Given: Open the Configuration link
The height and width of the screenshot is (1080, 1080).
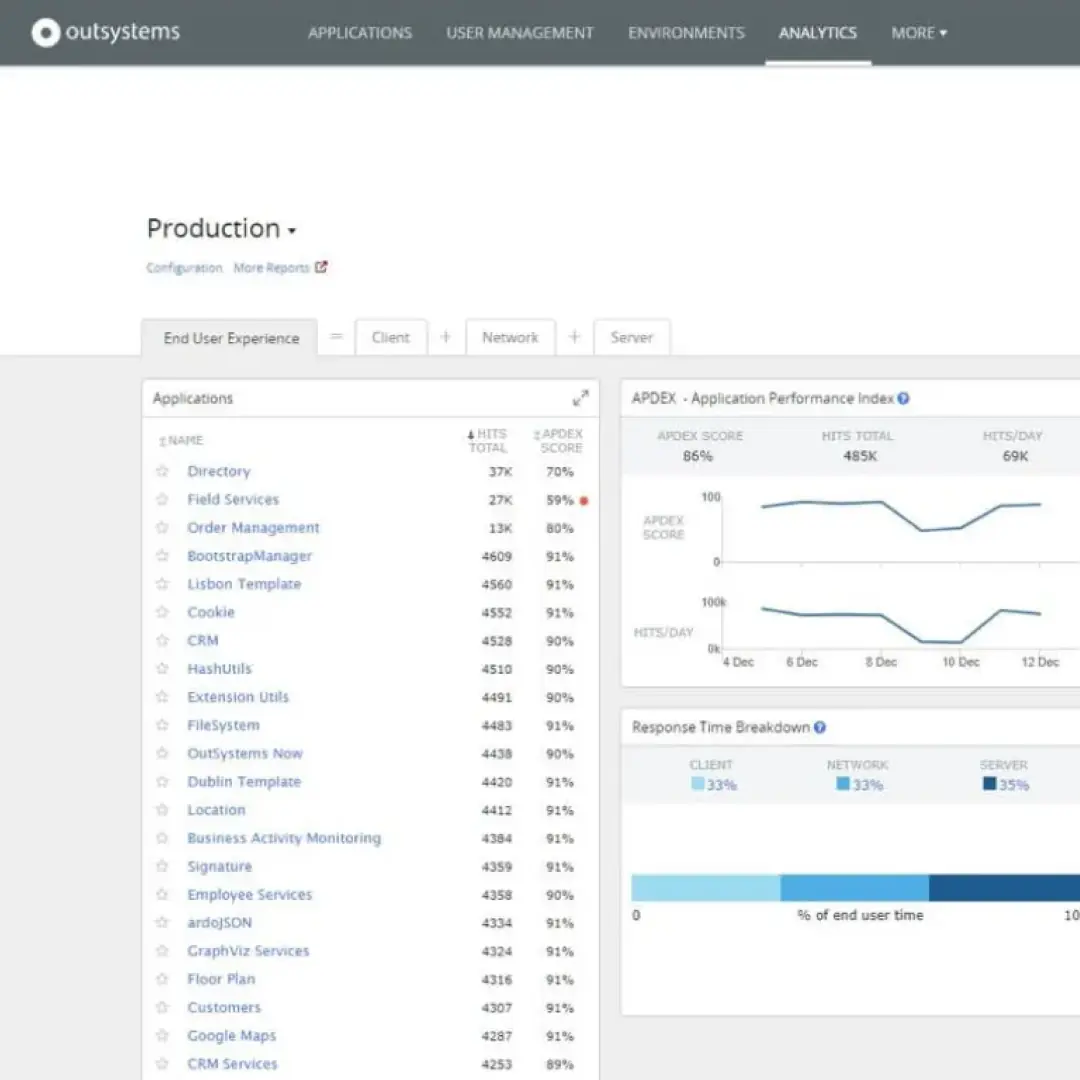Looking at the screenshot, I should pos(184,268).
